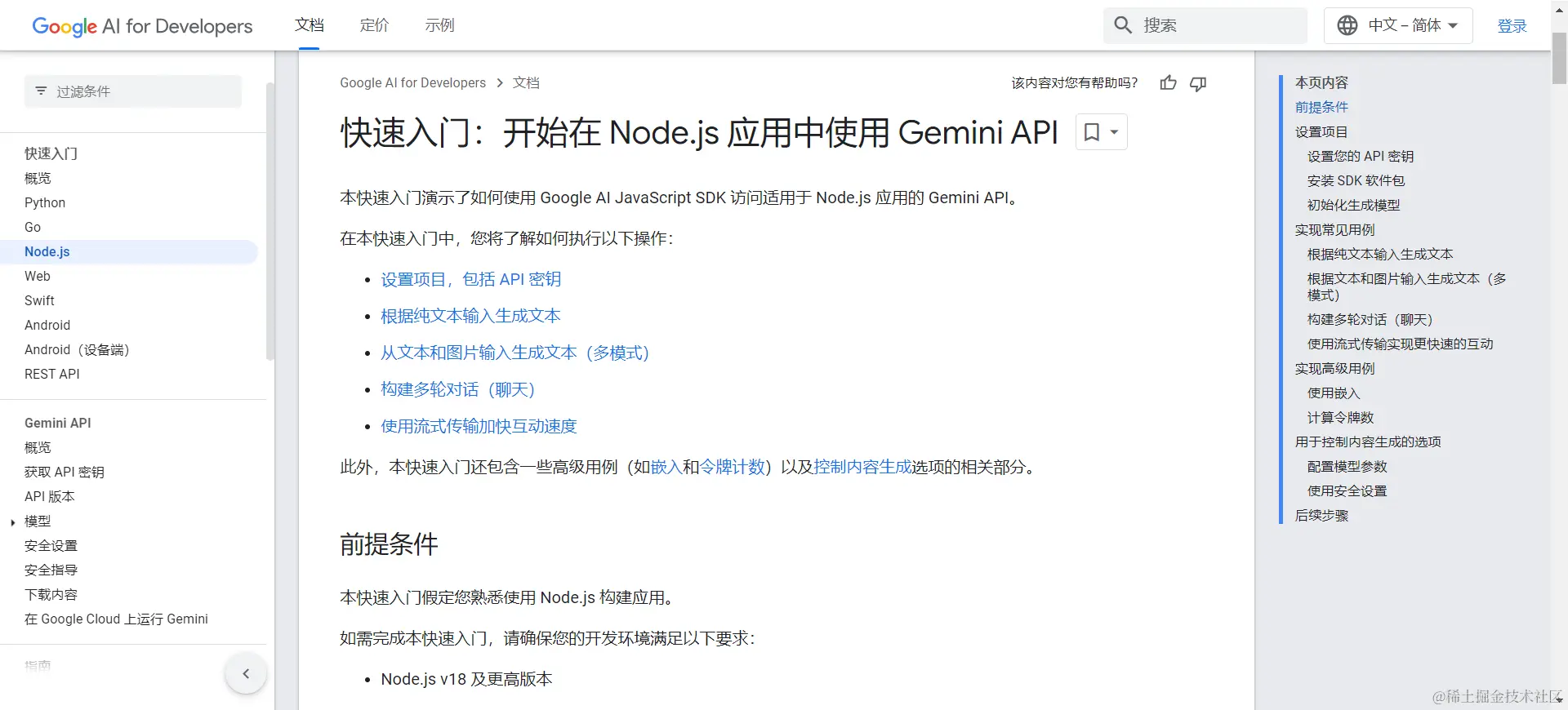This screenshot has height=710, width=1568.
Task: Click breadcrumb Google AI for Developers
Action: tap(412, 82)
